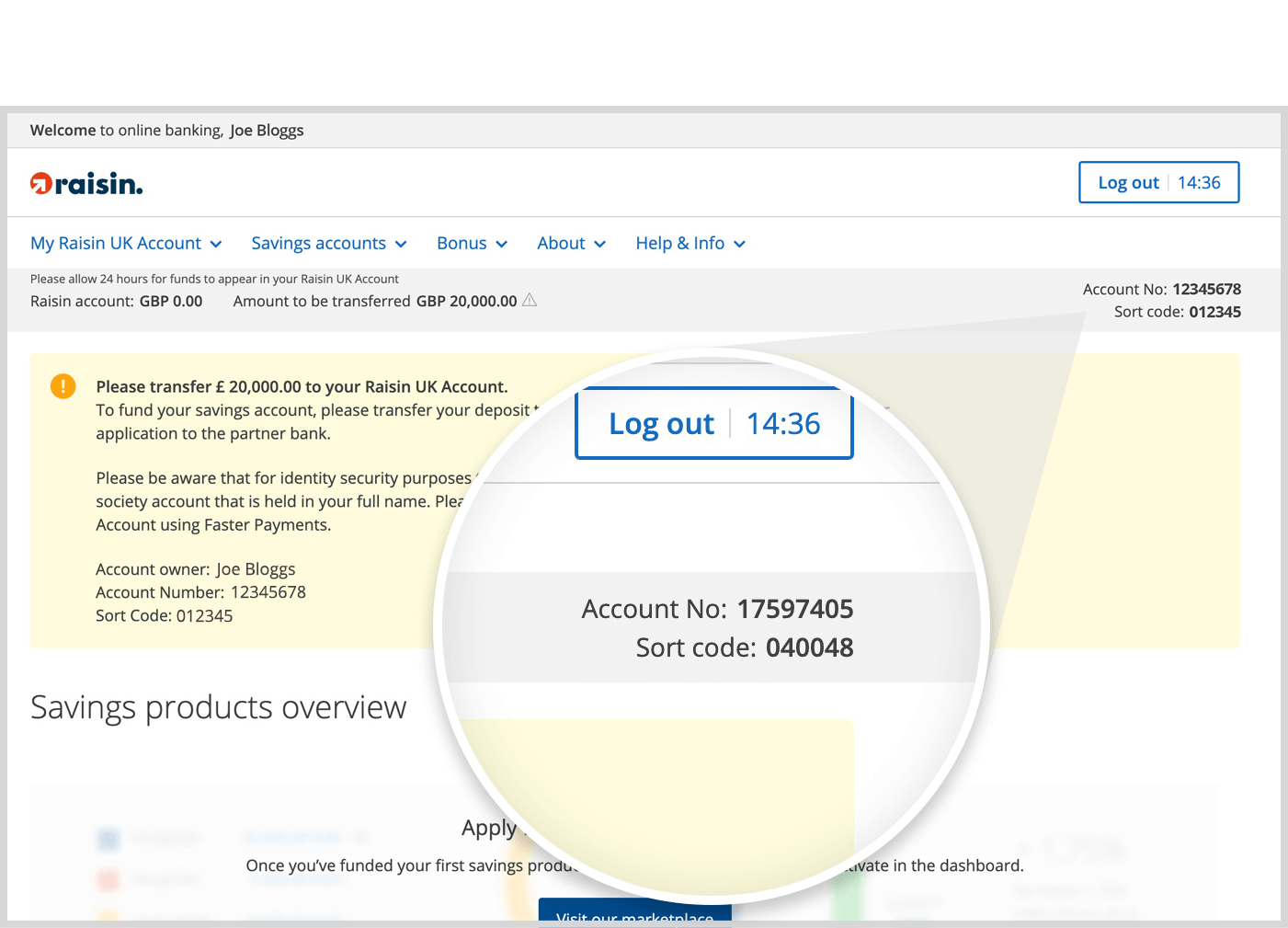Expand the chevron beside Help & Info
This screenshot has height=928, width=1288.
coord(740,245)
